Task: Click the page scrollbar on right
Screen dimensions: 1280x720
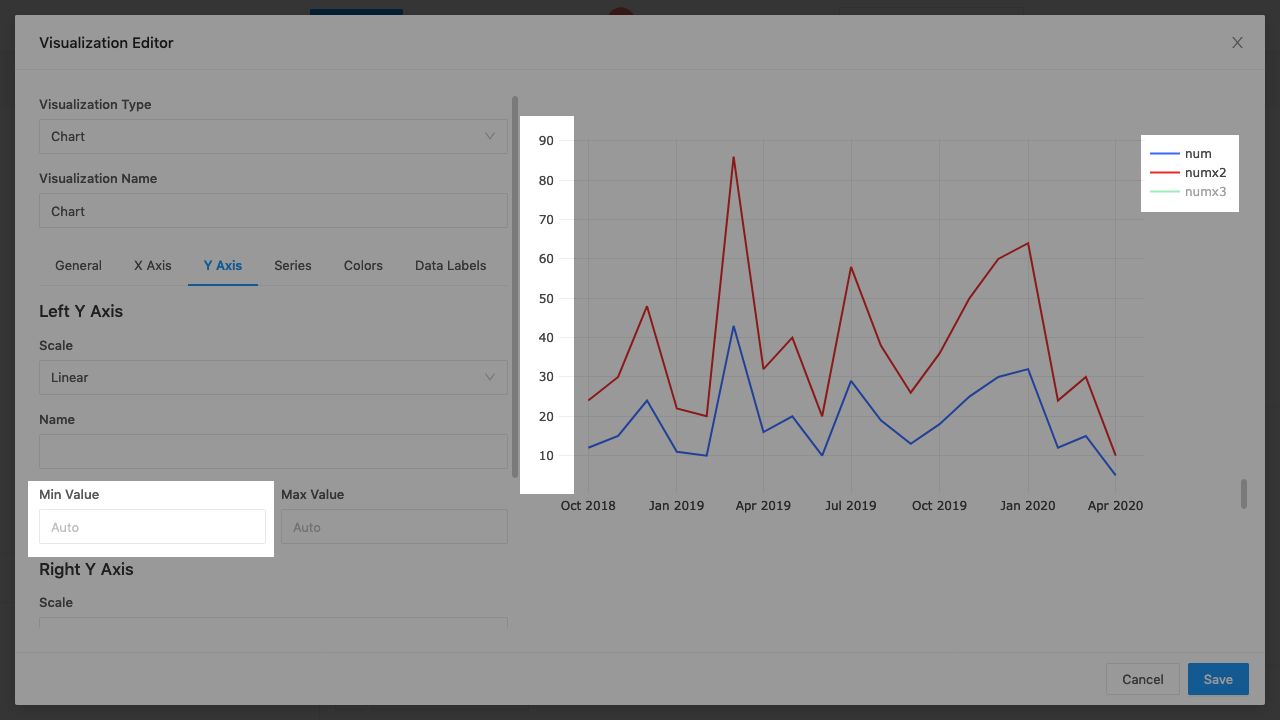Action: [x=1244, y=494]
